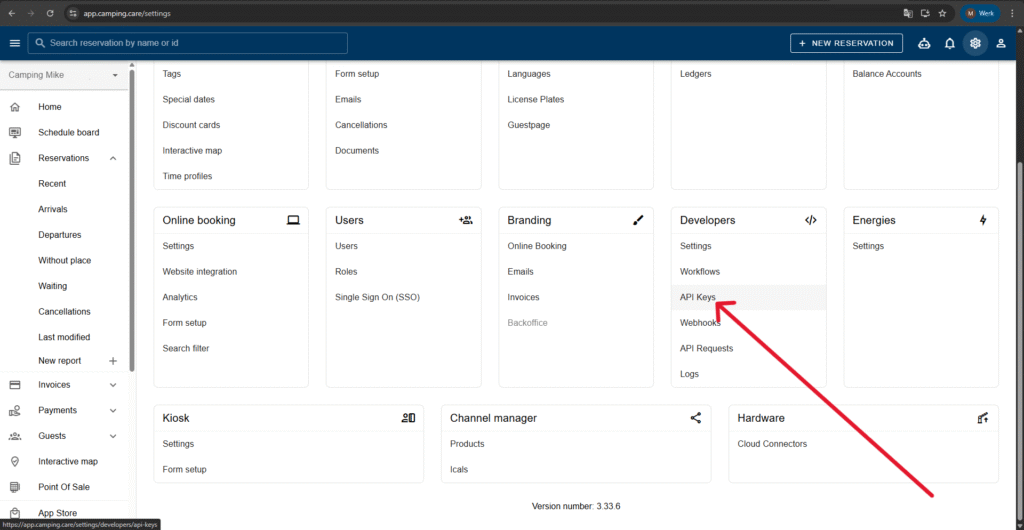The image size is (1024, 530).
Task: Click the notifications bell icon
Action: coord(949,43)
